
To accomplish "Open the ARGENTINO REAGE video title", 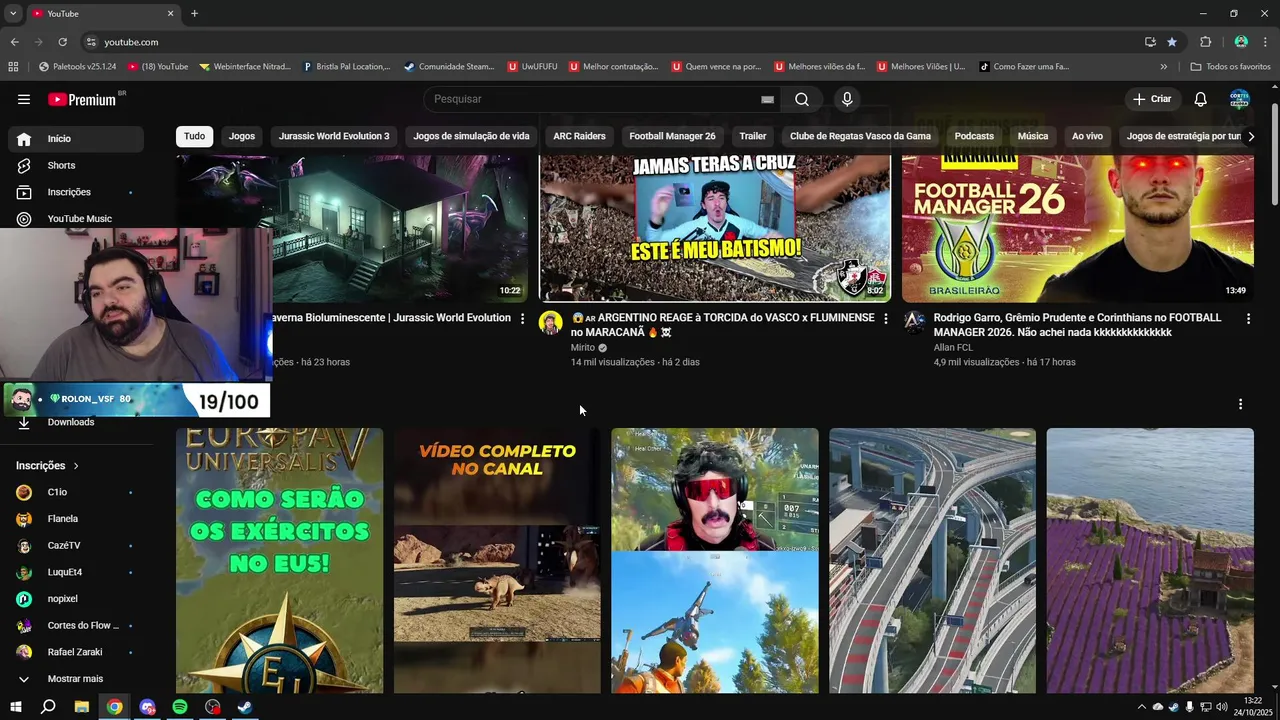I will pyautogui.click(x=722, y=325).
